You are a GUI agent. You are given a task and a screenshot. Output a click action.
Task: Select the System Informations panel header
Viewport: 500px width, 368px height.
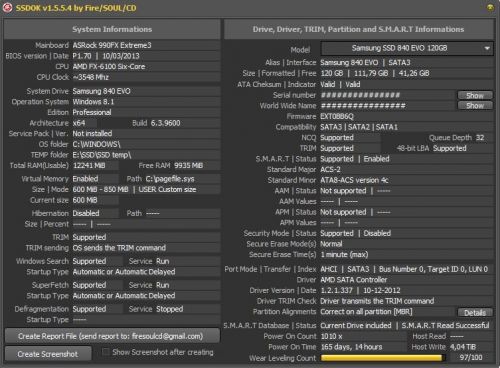pyautogui.click(x=112, y=29)
